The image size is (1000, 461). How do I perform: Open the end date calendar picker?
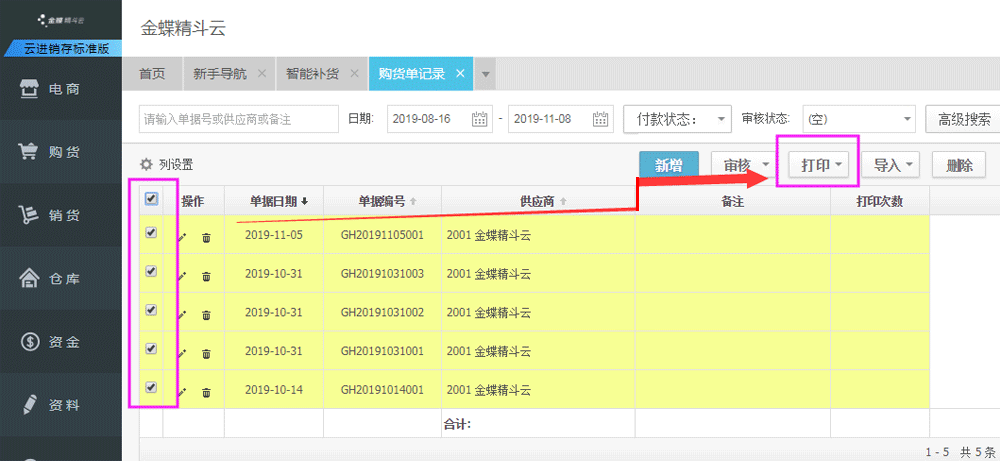(x=600, y=119)
